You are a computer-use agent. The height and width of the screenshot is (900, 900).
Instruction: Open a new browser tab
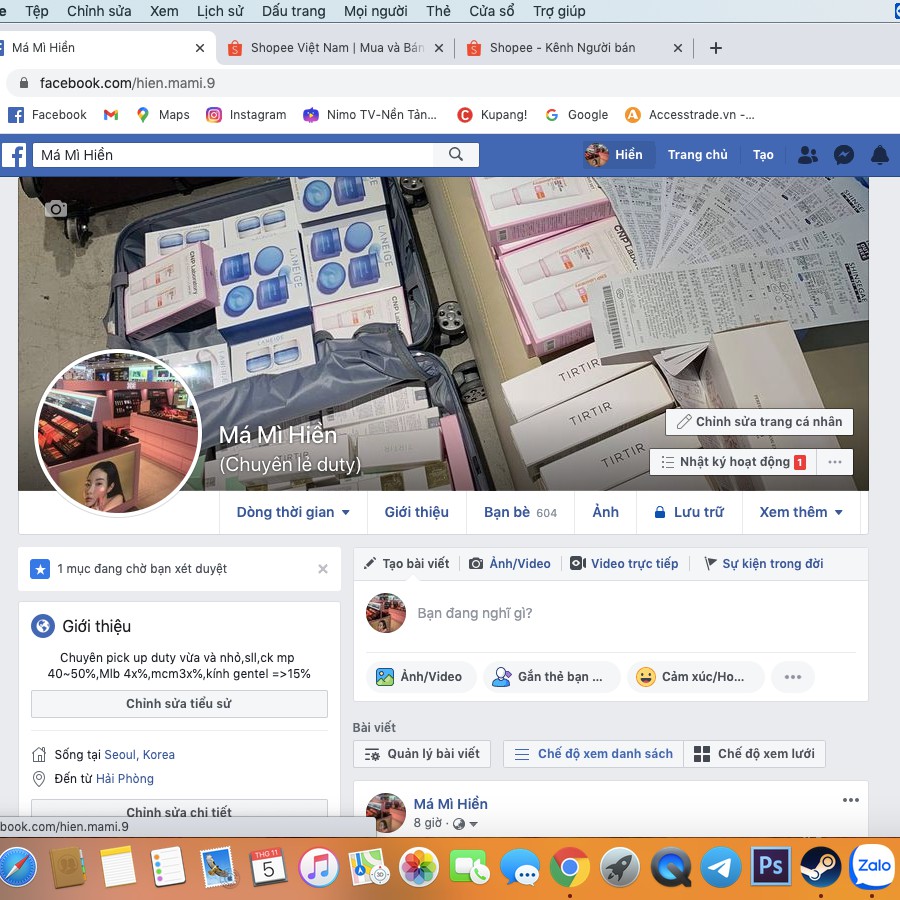pos(715,48)
